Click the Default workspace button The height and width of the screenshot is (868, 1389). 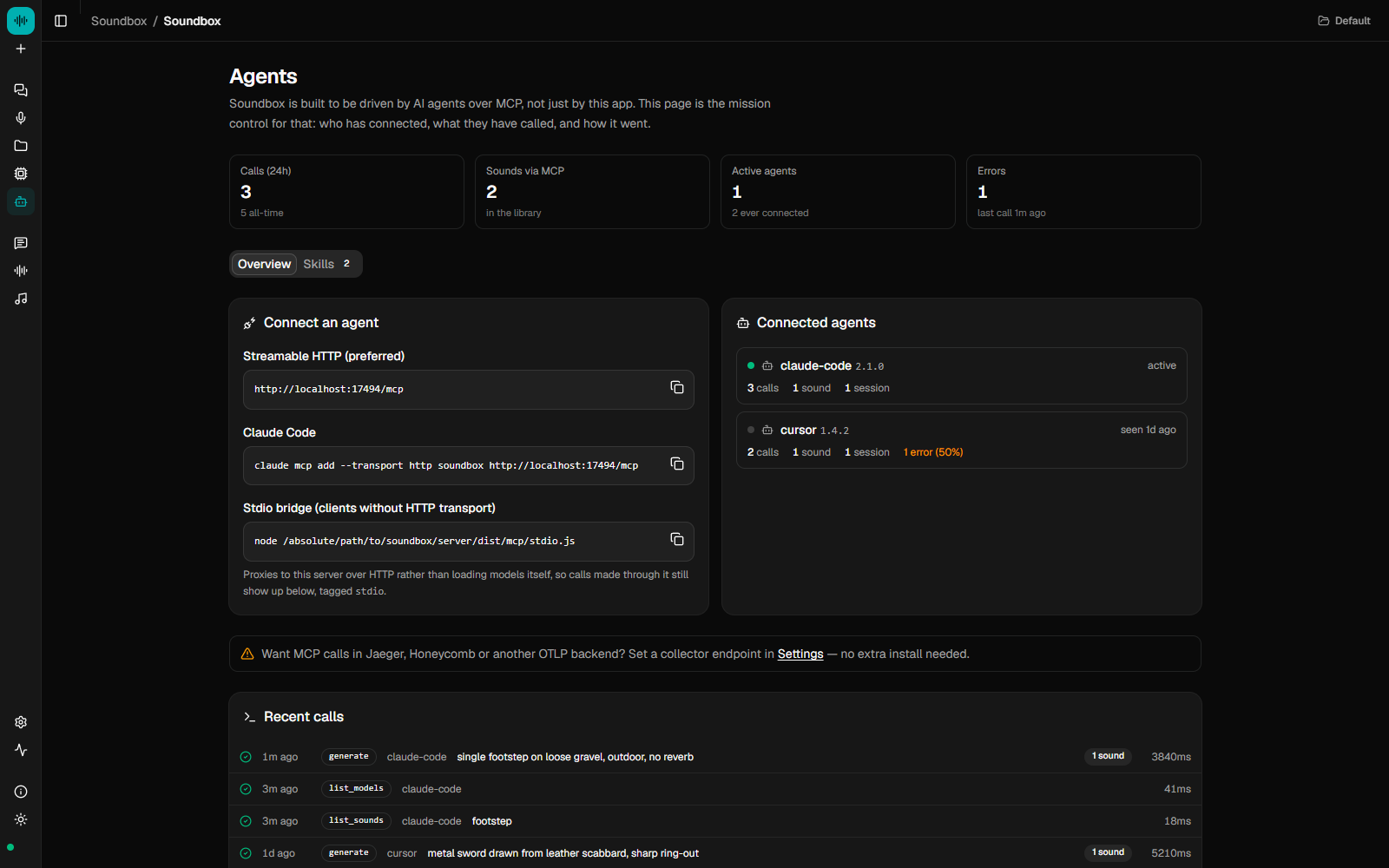coord(1344,21)
